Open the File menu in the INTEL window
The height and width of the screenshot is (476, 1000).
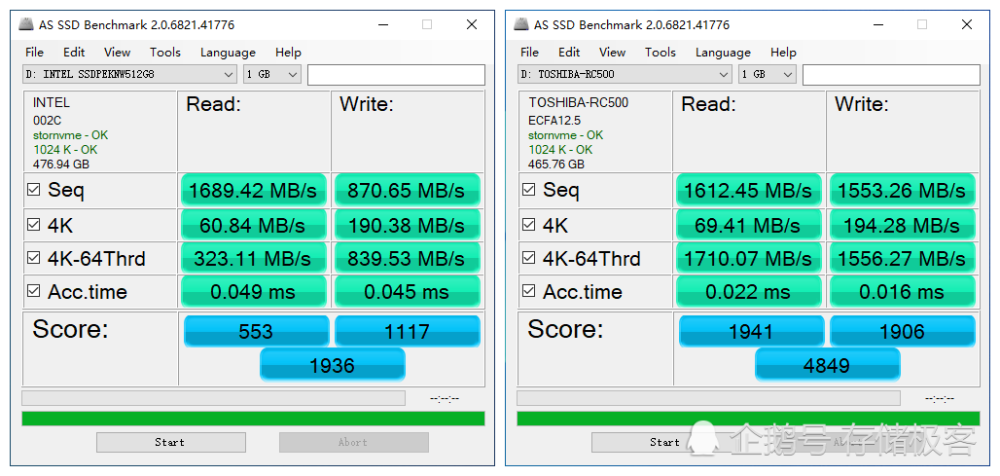(34, 52)
